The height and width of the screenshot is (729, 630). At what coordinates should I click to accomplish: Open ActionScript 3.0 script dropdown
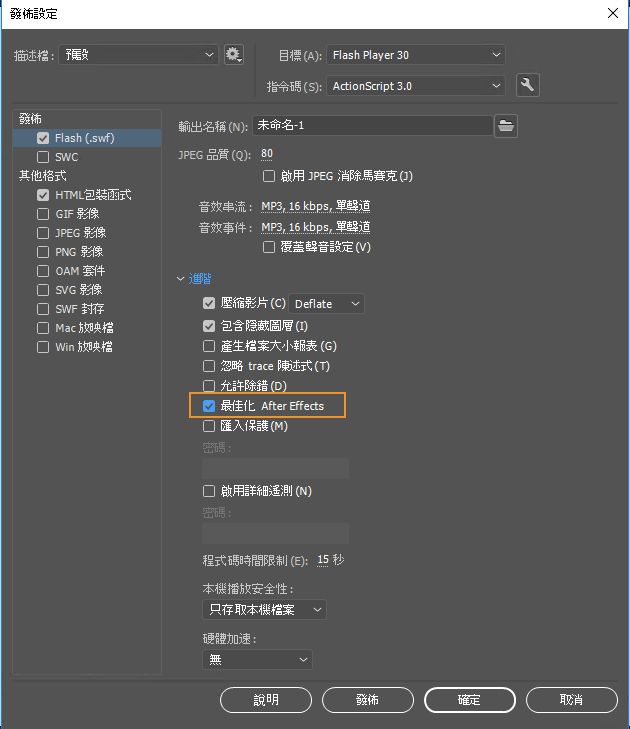[x=416, y=86]
